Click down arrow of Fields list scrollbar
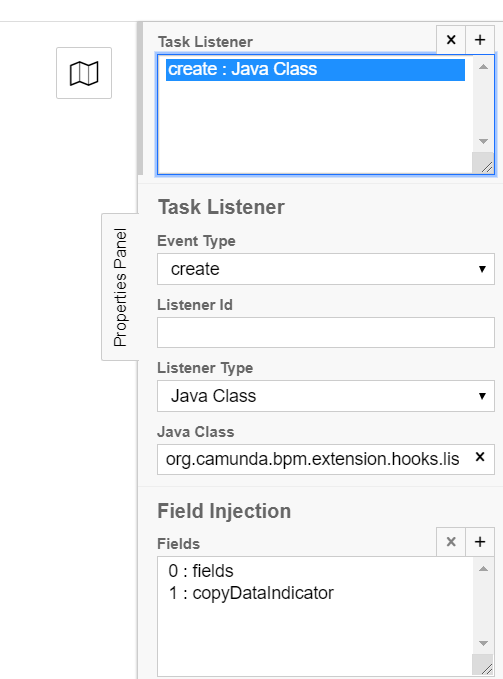 [x=483, y=643]
